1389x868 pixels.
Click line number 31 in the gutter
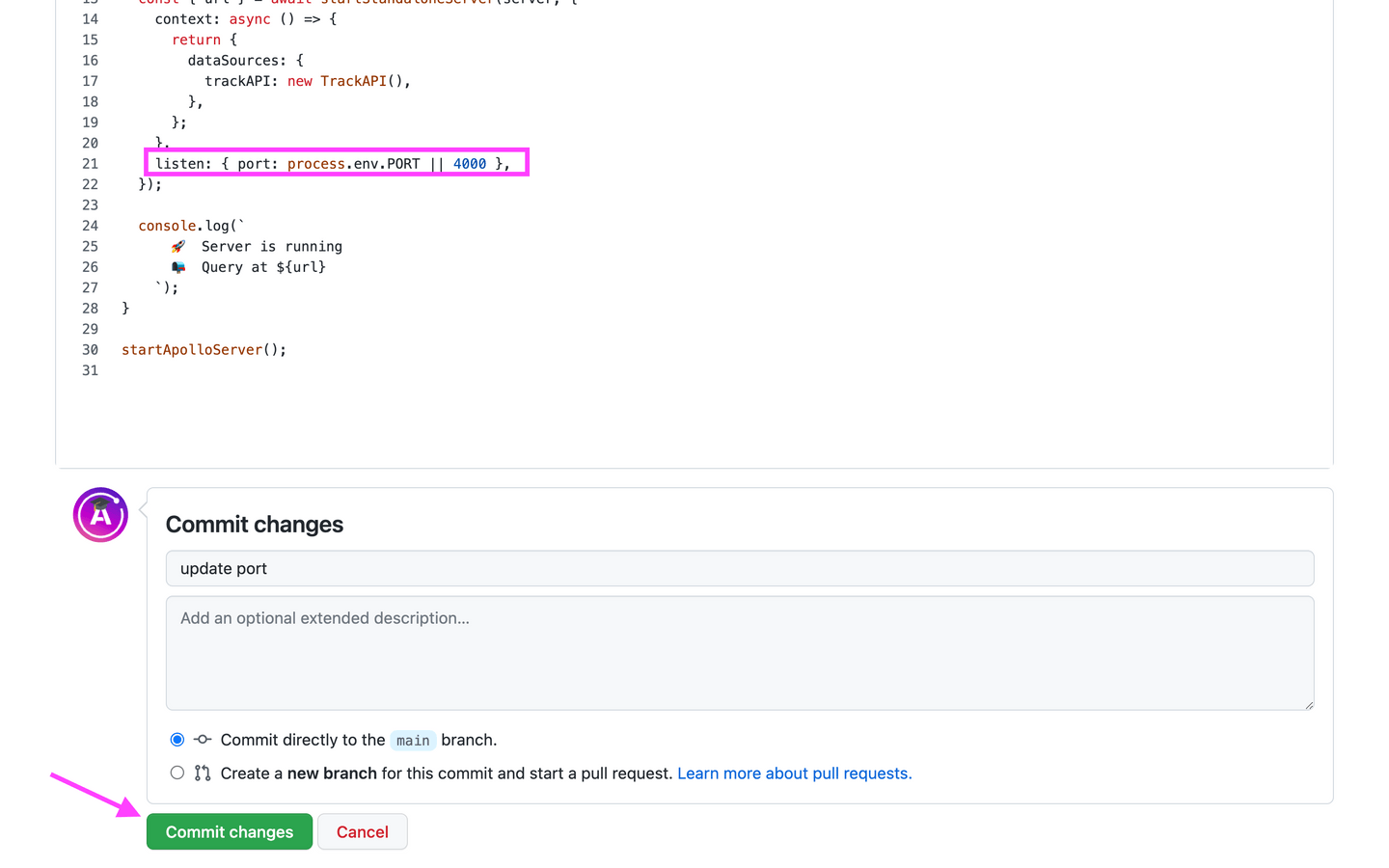(90, 370)
